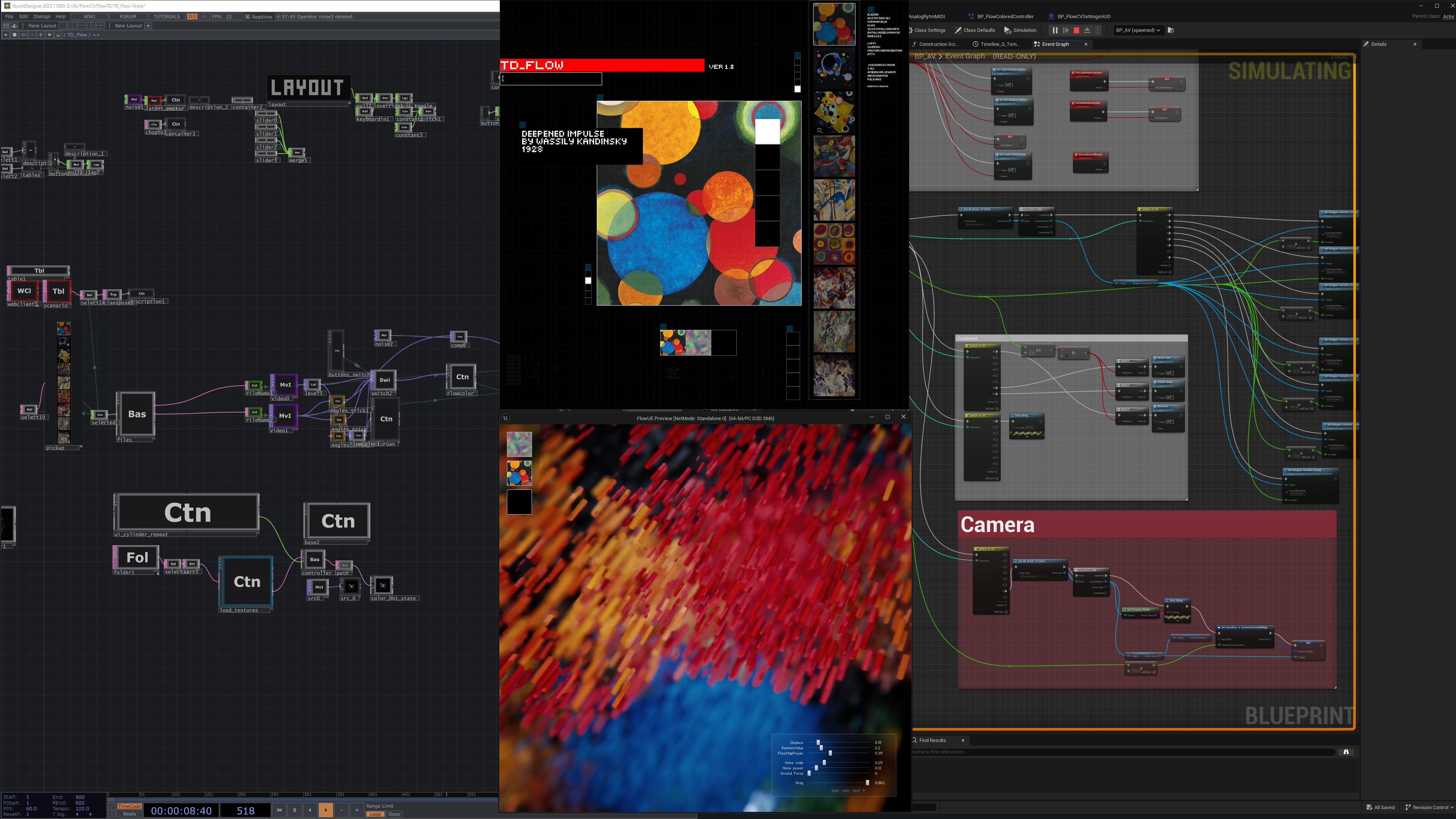Adjust the Noise scale slider
1456x819 pixels.
point(824,763)
